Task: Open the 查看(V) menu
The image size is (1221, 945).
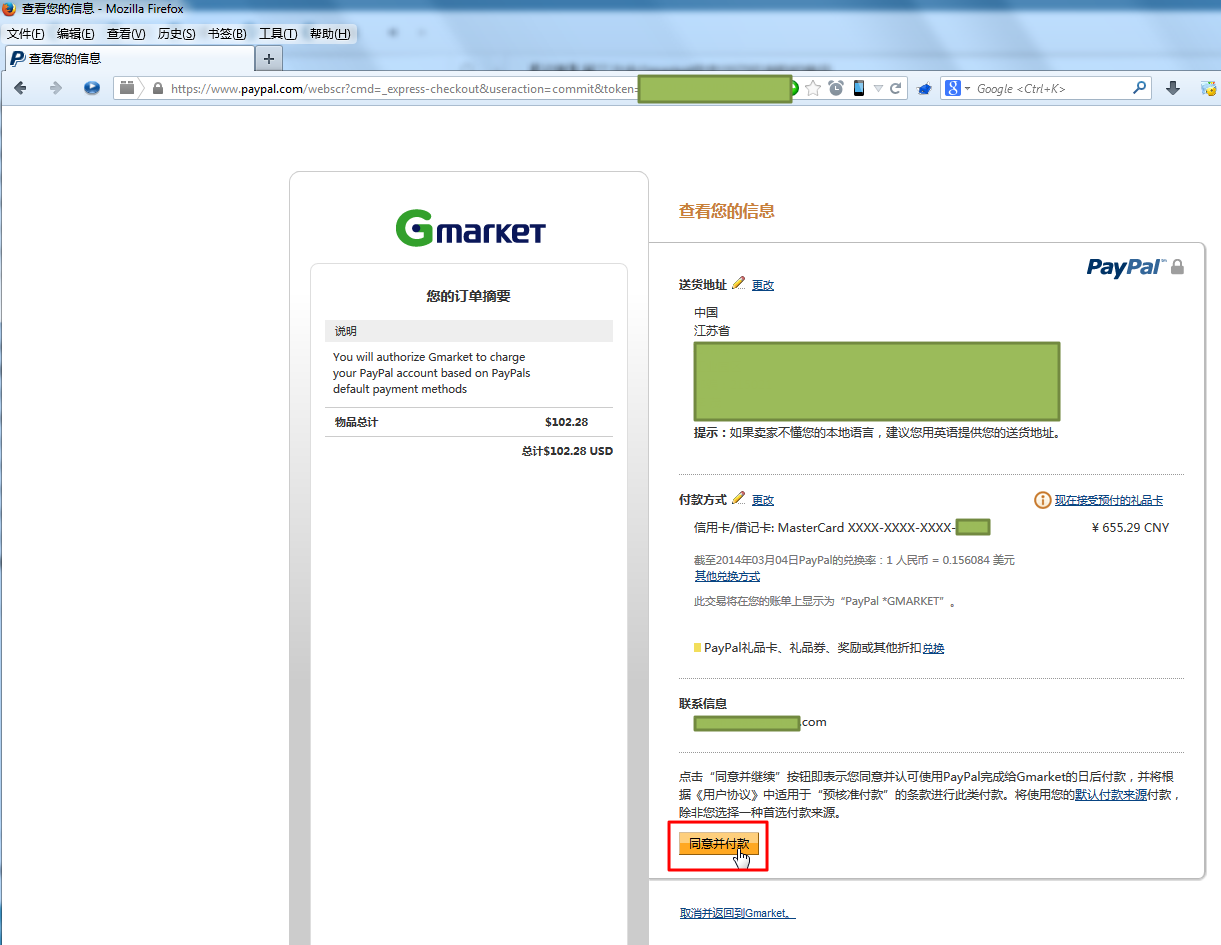Action: tap(126, 34)
